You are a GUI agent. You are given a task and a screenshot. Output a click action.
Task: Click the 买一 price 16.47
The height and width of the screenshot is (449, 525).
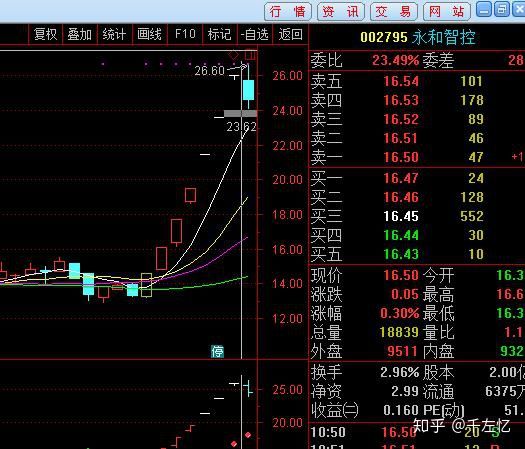401,178
